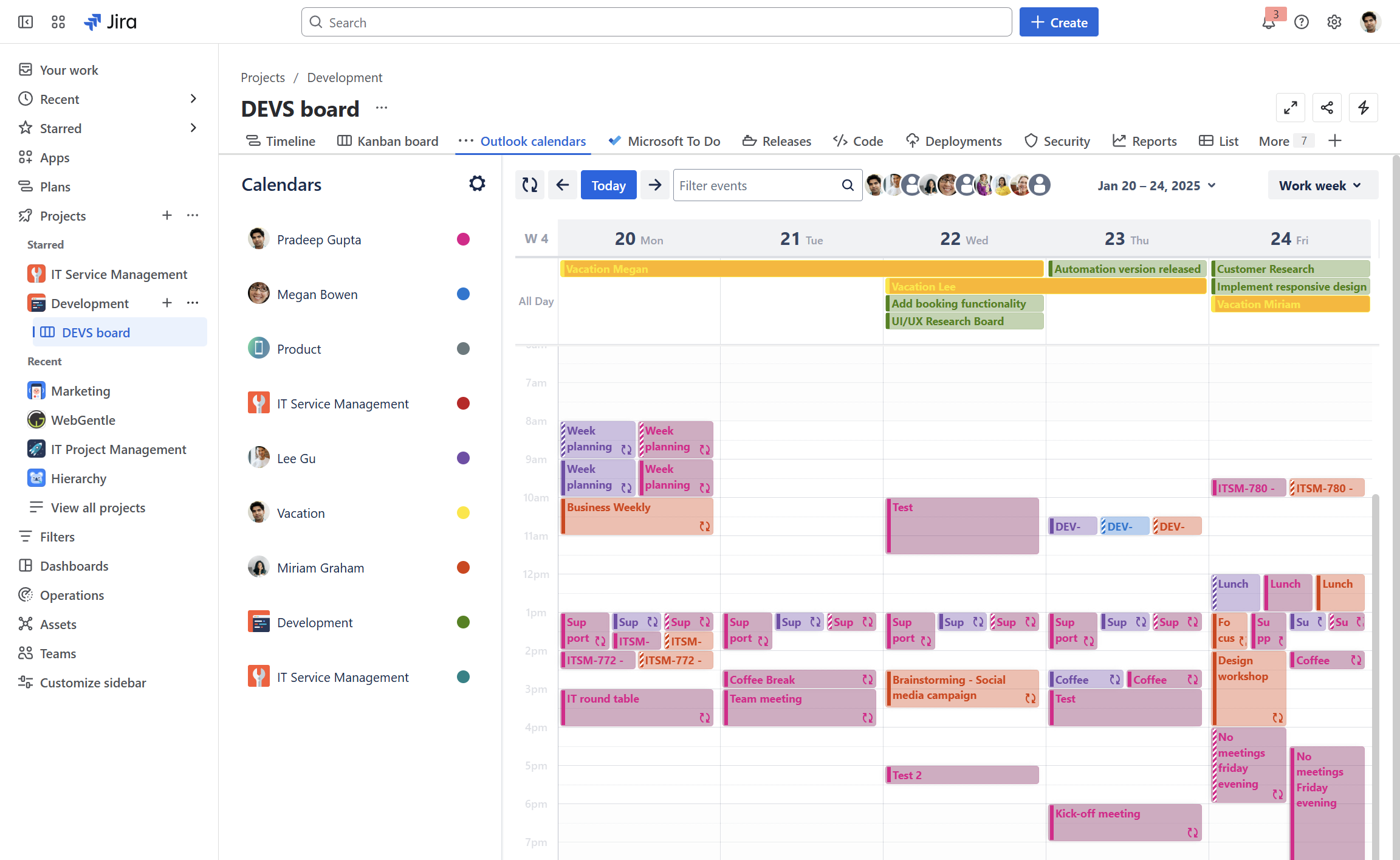Toggle Vacation calendar yellow dot

click(463, 513)
